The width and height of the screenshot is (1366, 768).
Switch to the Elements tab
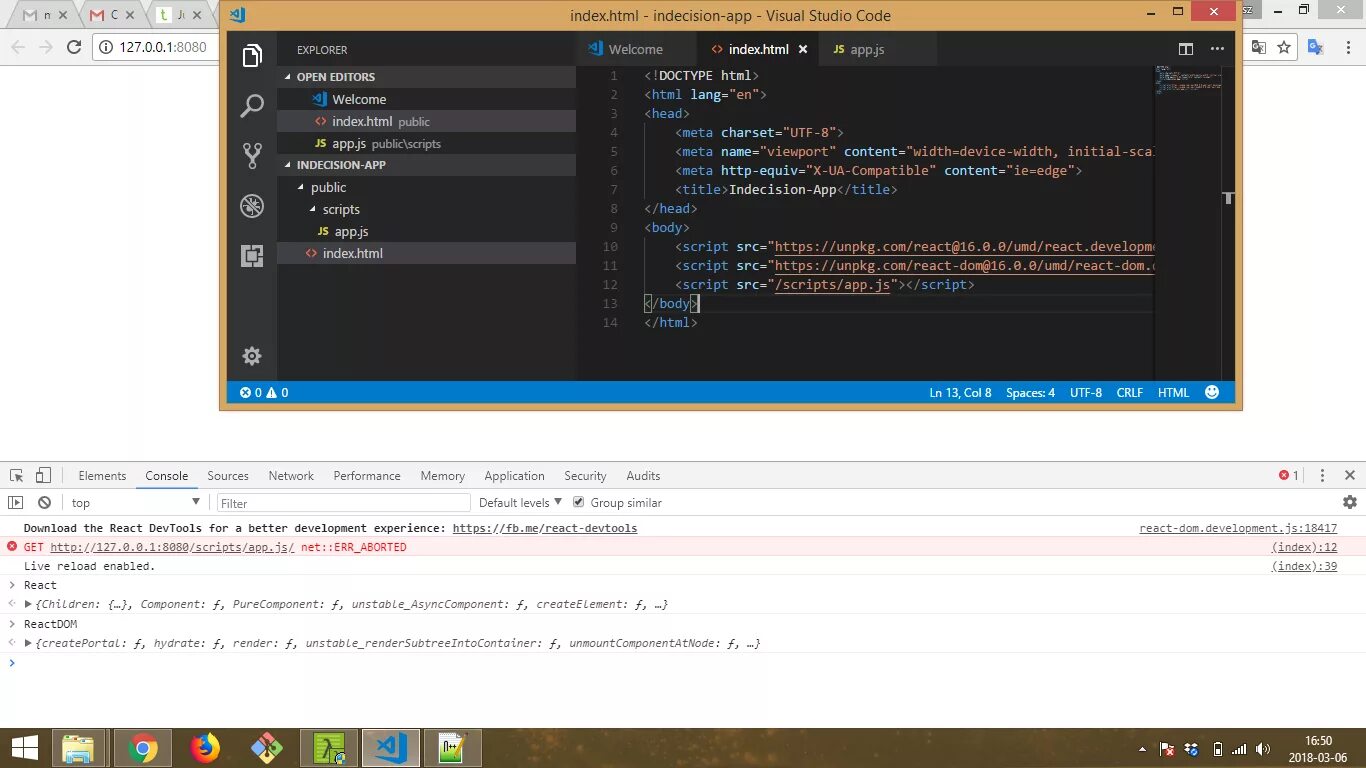coord(102,475)
